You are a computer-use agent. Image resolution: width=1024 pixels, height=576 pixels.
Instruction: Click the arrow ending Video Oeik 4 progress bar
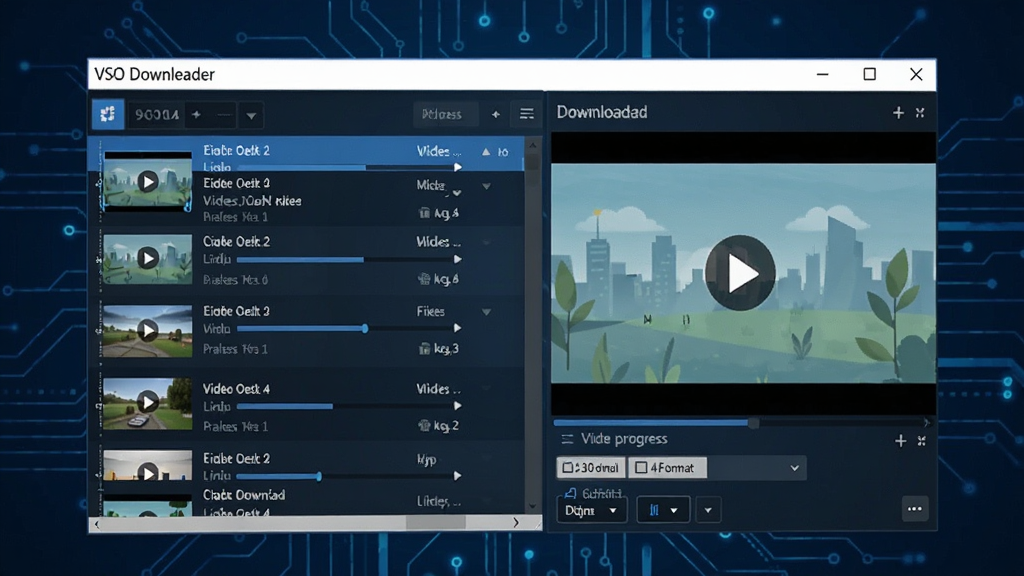458,406
